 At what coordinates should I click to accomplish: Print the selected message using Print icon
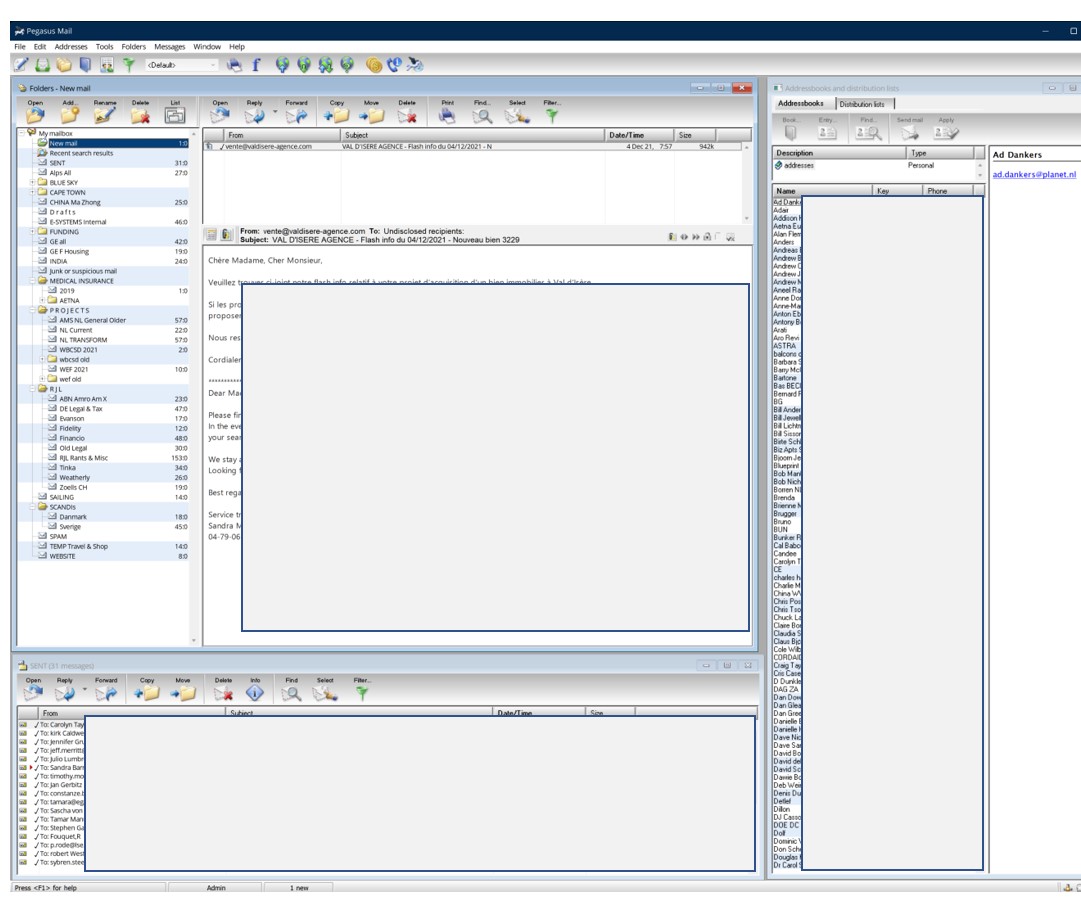point(448,115)
